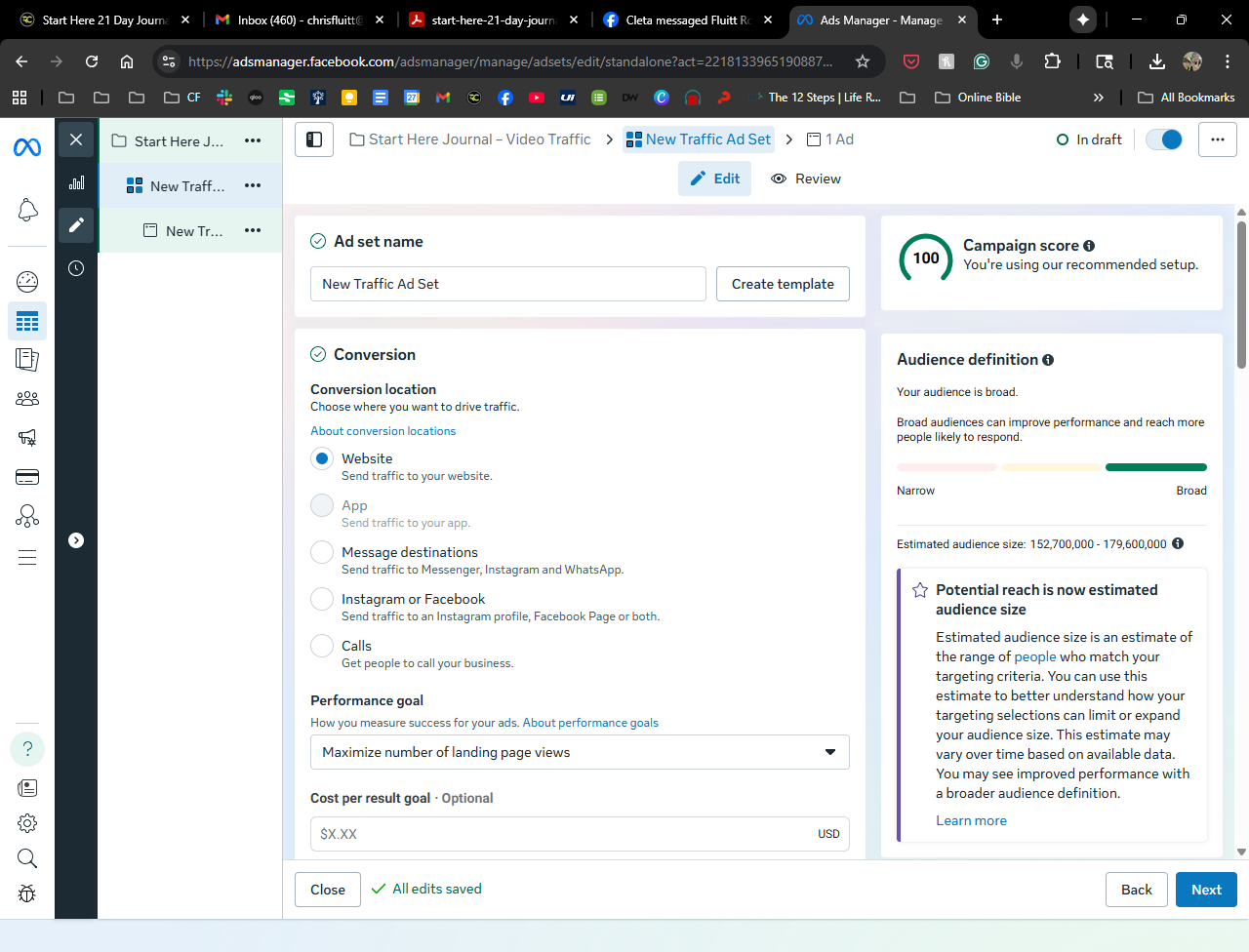Screen dimensions: 1249x952
Task: Select the Website conversion location
Action: (322, 458)
